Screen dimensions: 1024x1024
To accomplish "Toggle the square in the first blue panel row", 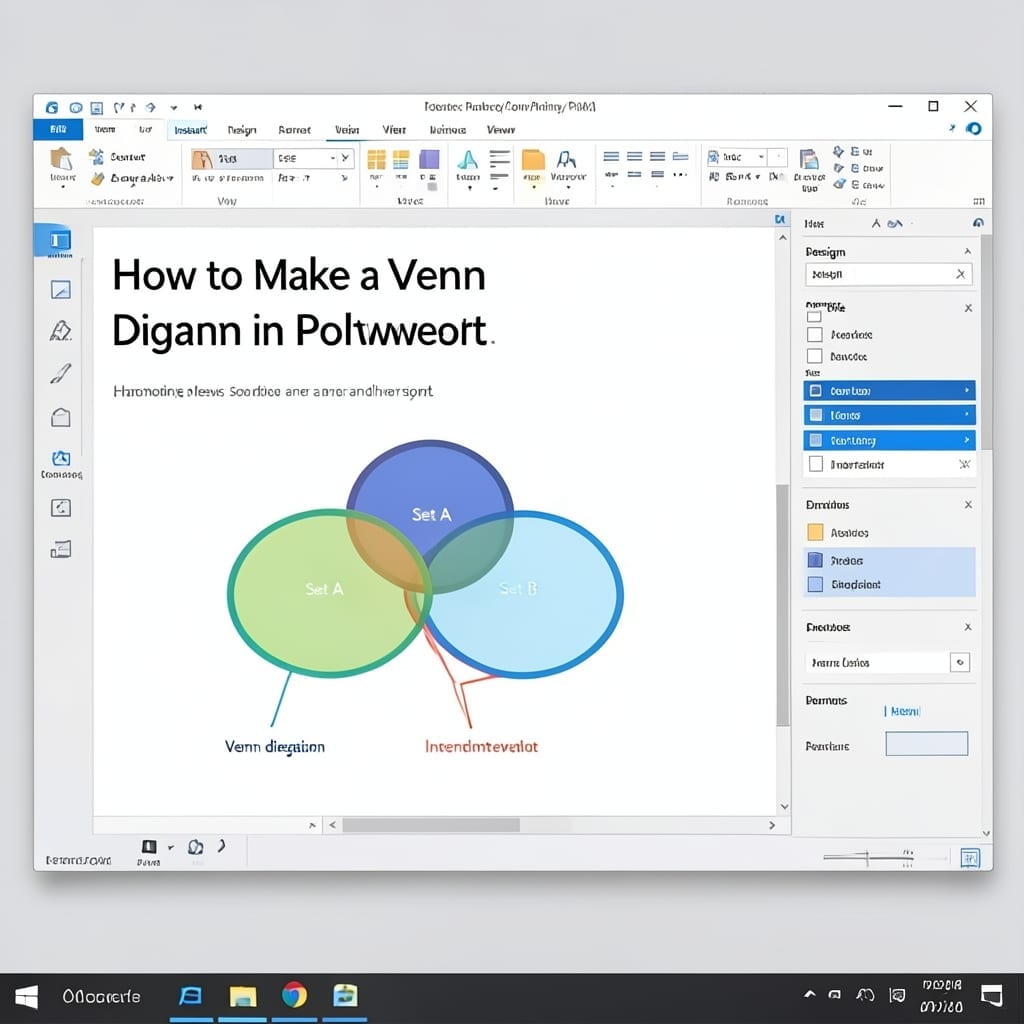I will (x=815, y=391).
